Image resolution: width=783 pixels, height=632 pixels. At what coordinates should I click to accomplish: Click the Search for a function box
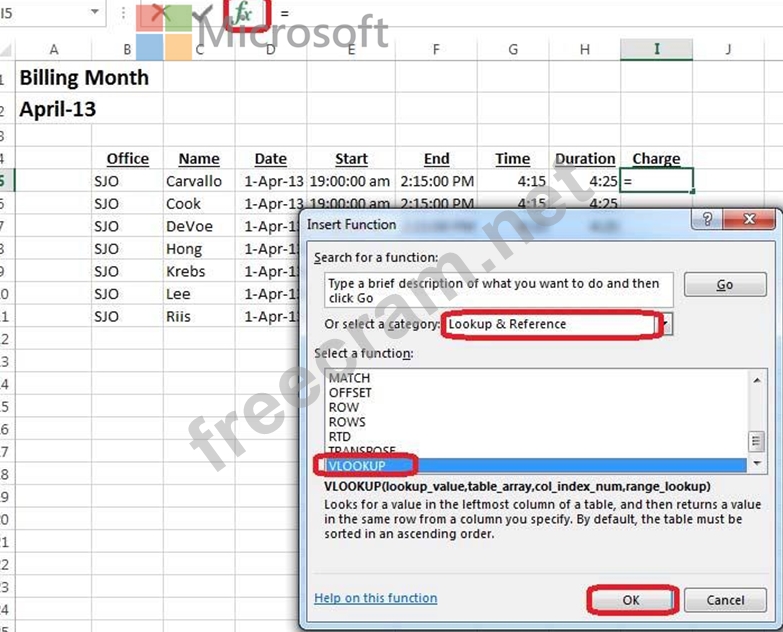pyautogui.click(x=498, y=290)
